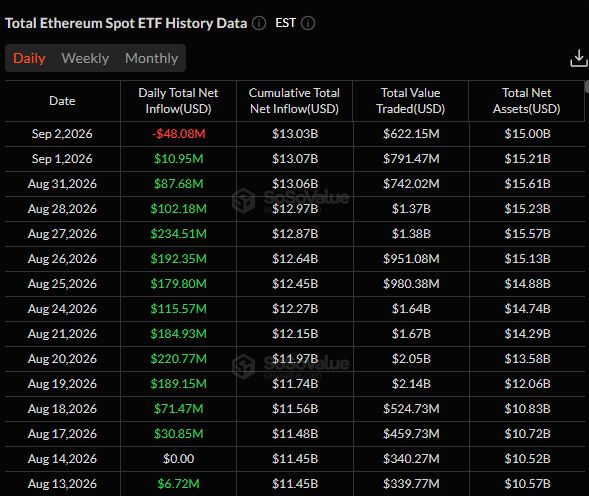
Task: Select the Sep 2,2026 date cell
Action: [x=62, y=134]
